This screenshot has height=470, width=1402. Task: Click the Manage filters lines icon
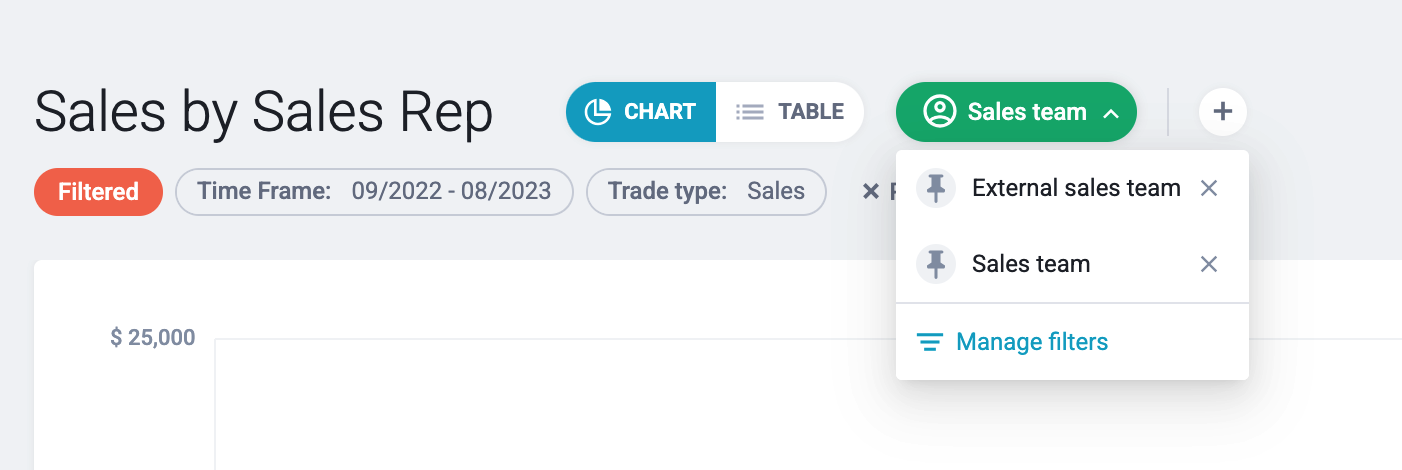click(930, 342)
